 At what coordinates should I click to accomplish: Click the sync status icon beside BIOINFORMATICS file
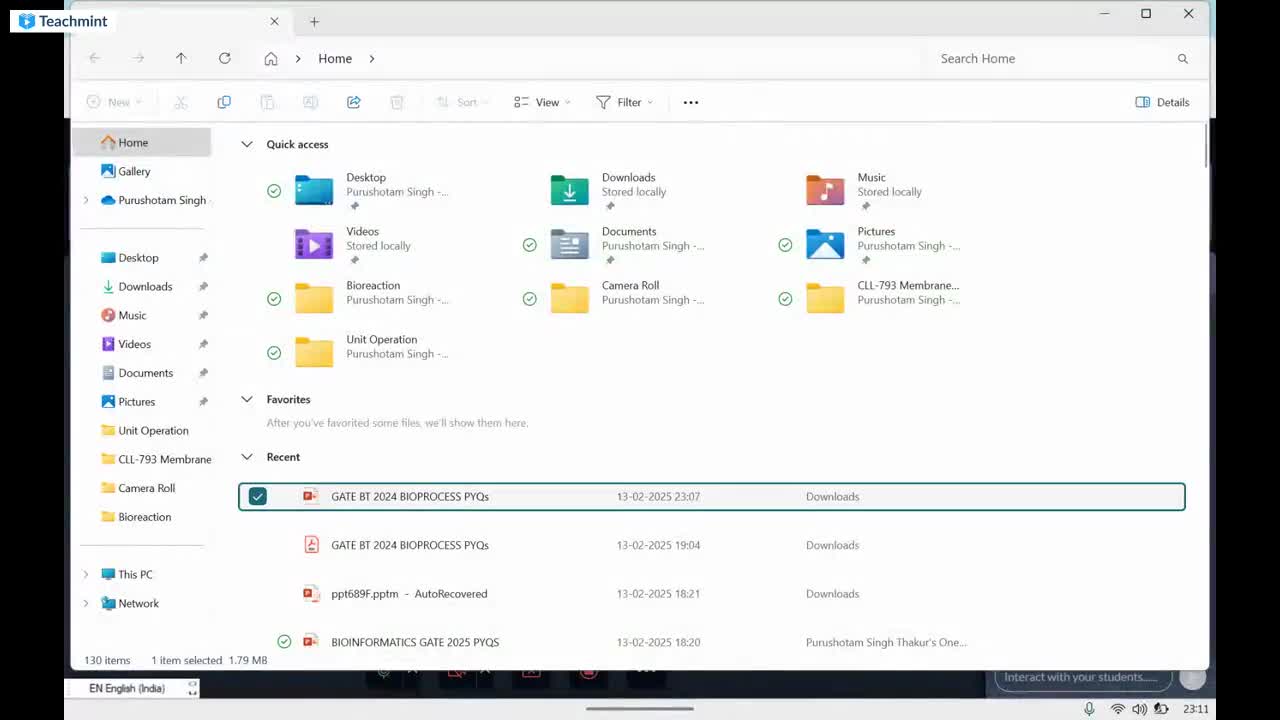[284, 642]
